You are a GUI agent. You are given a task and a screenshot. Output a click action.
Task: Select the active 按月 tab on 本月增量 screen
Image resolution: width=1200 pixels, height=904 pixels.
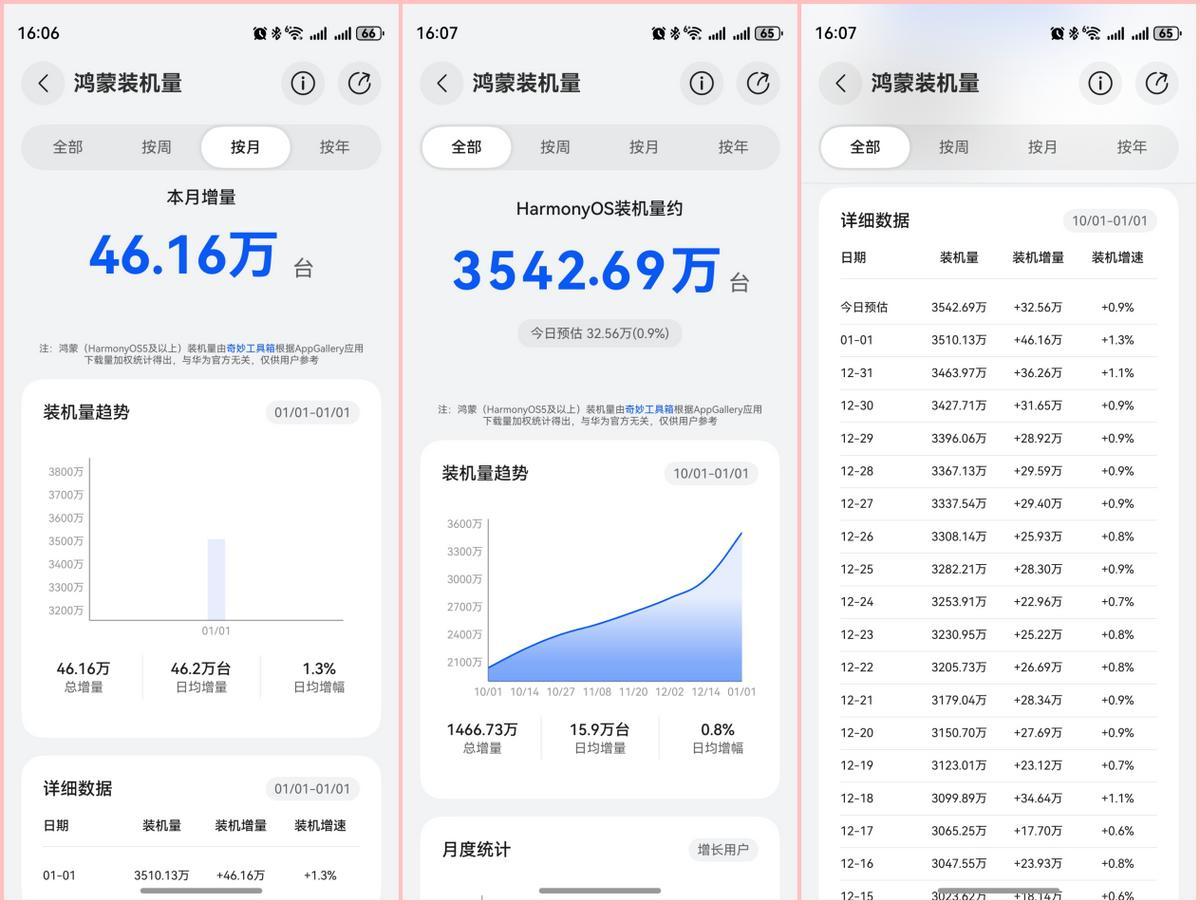pyautogui.click(x=245, y=147)
